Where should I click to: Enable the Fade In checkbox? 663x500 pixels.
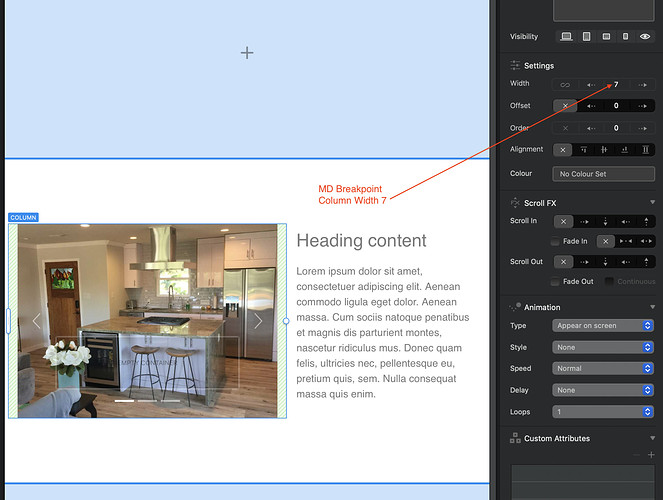click(x=555, y=242)
